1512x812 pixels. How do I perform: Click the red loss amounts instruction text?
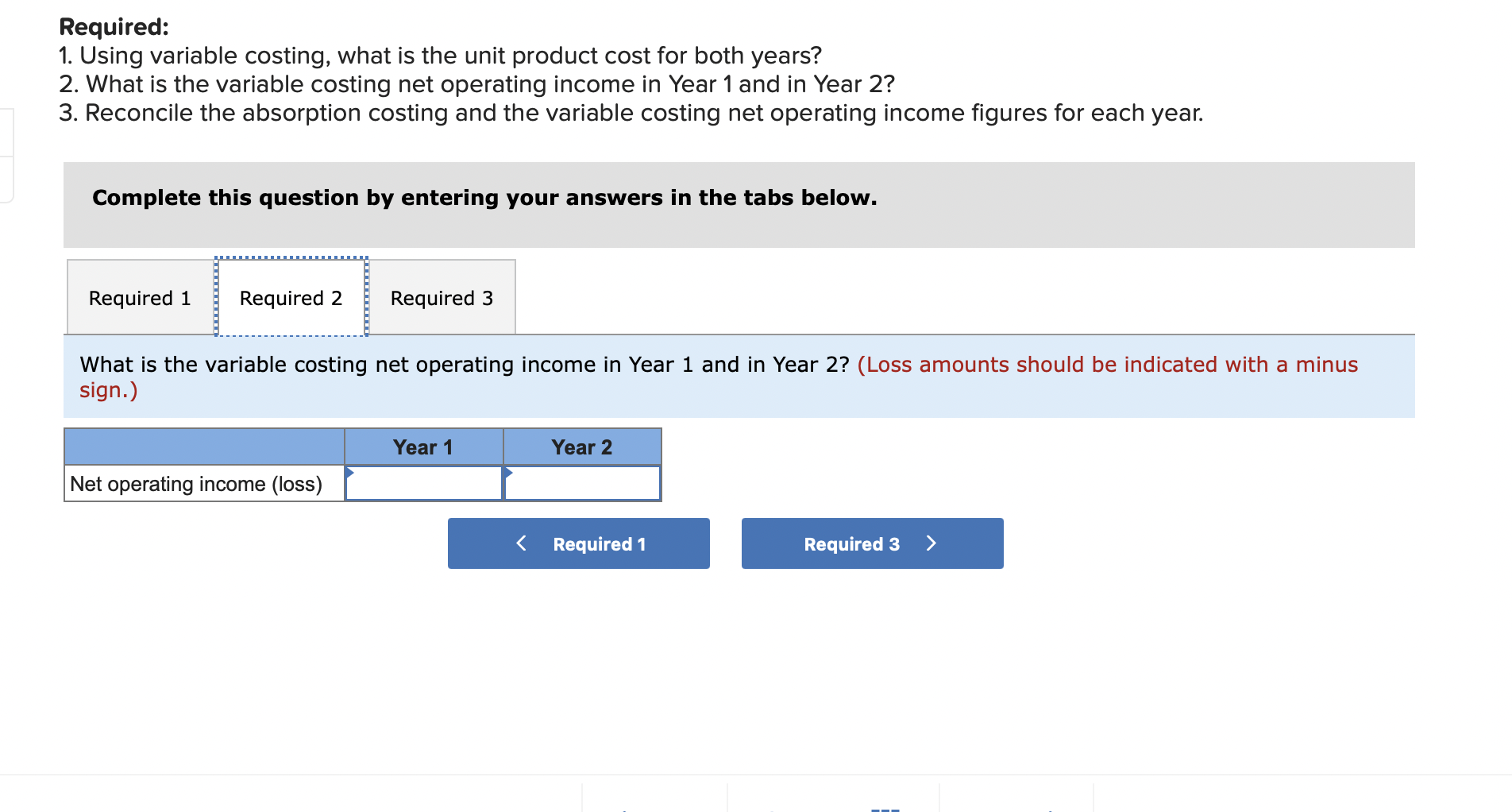tap(1107, 365)
